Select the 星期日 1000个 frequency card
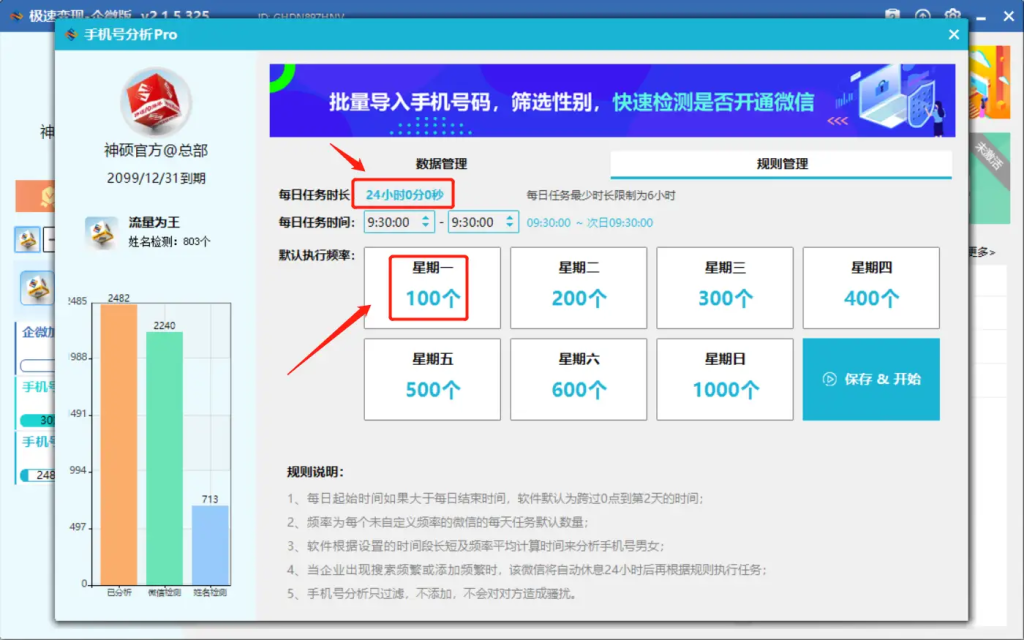The width and height of the screenshot is (1024, 640). (x=725, y=379)
